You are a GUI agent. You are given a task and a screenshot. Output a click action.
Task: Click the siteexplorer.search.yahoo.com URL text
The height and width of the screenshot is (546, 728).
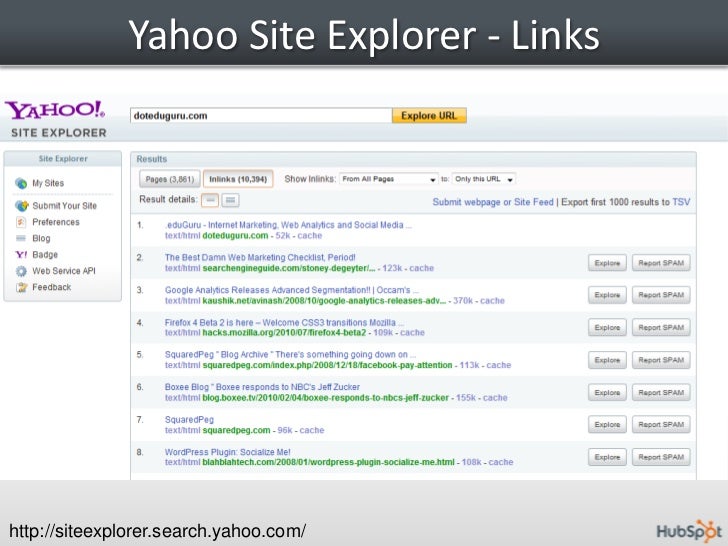click(x=157, y=531)
